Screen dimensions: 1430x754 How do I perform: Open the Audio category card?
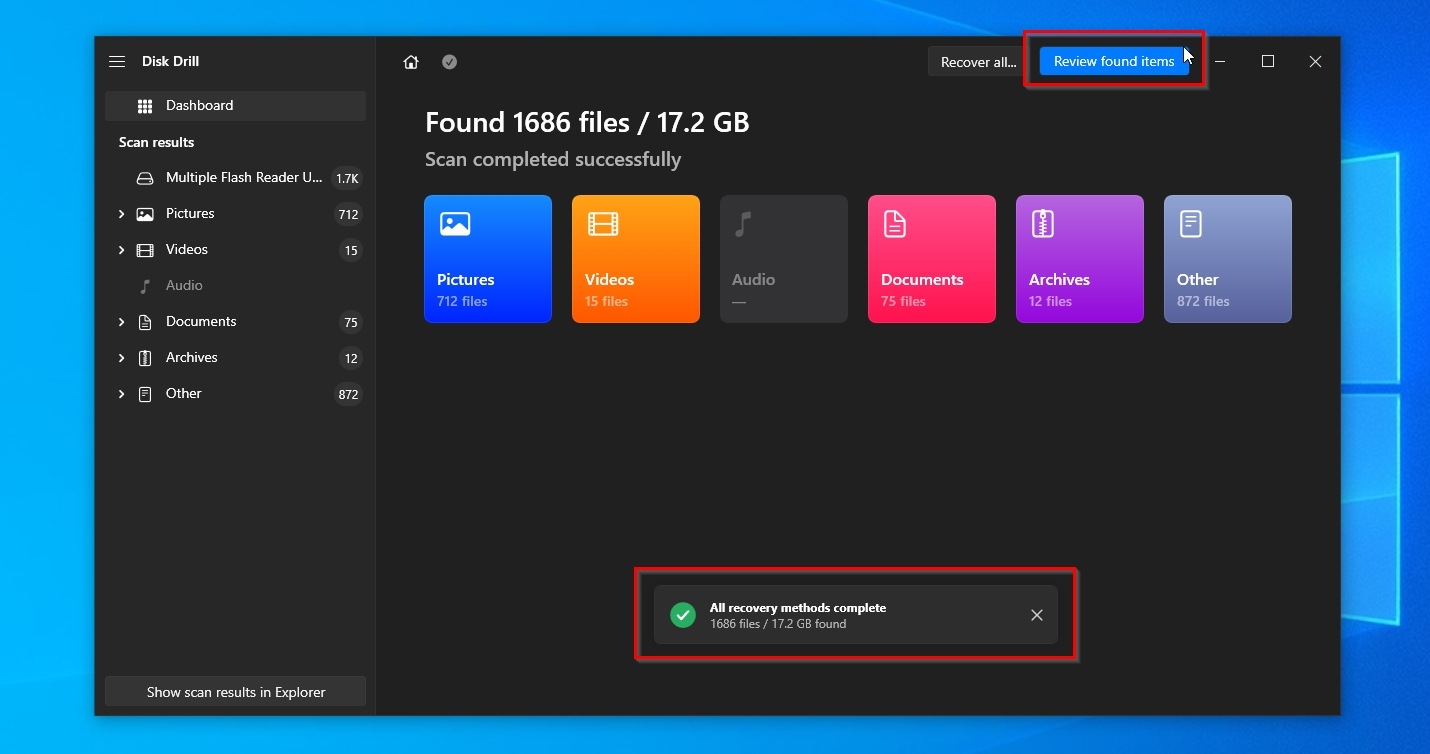784,259
